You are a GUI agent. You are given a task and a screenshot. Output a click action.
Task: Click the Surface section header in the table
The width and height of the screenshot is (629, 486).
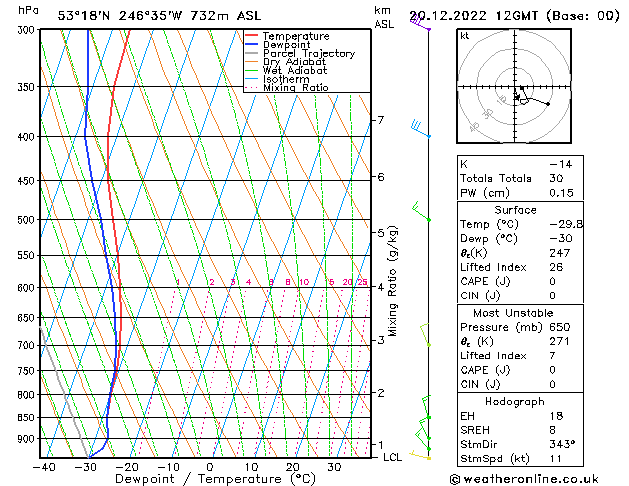(517, 210)
